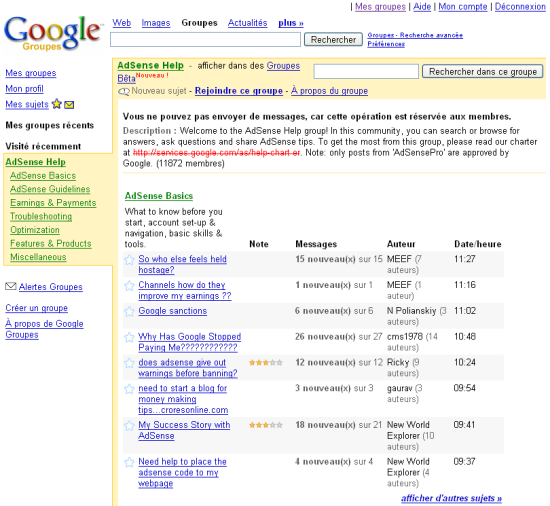Select 'AdSense Guidelines' in sidebar
This screenshot has width=550, height=506.
click(x=50, y=189)
